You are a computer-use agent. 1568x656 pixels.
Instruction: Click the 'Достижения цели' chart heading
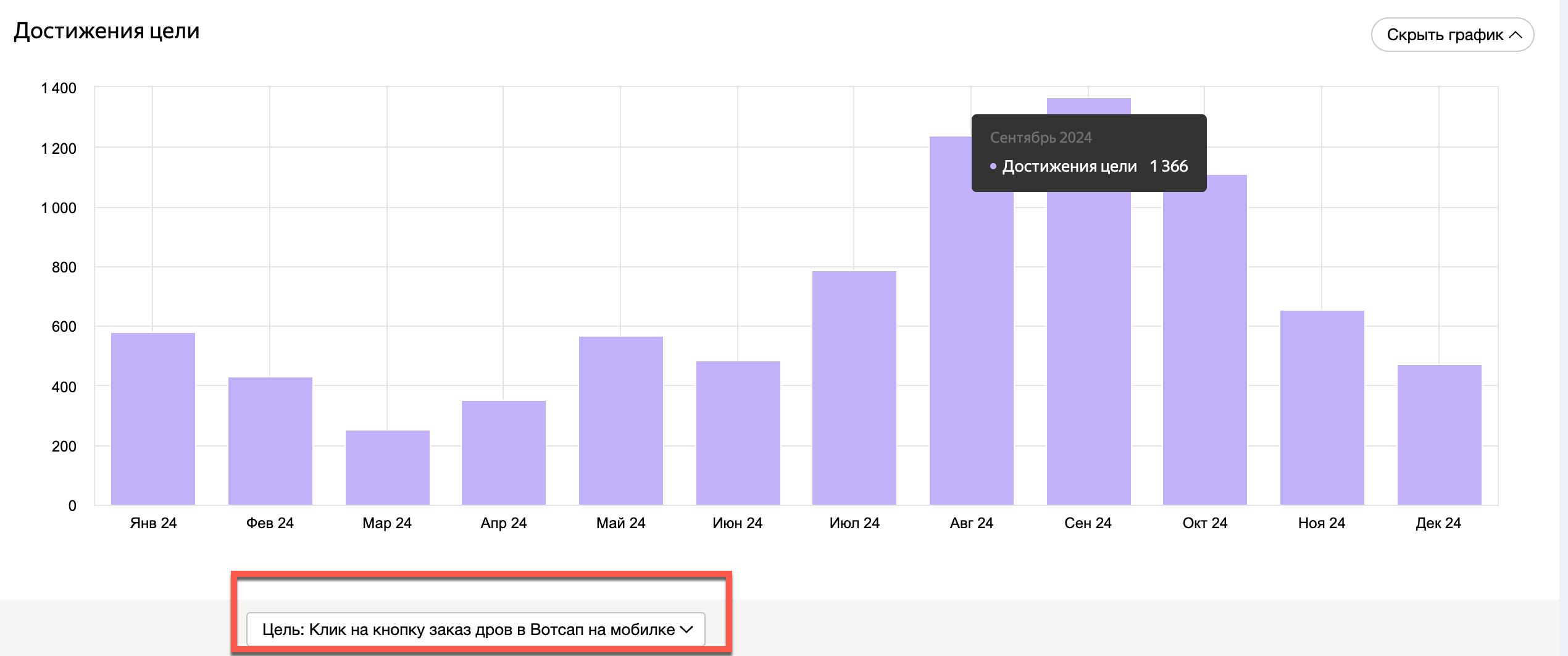point(107,31)
